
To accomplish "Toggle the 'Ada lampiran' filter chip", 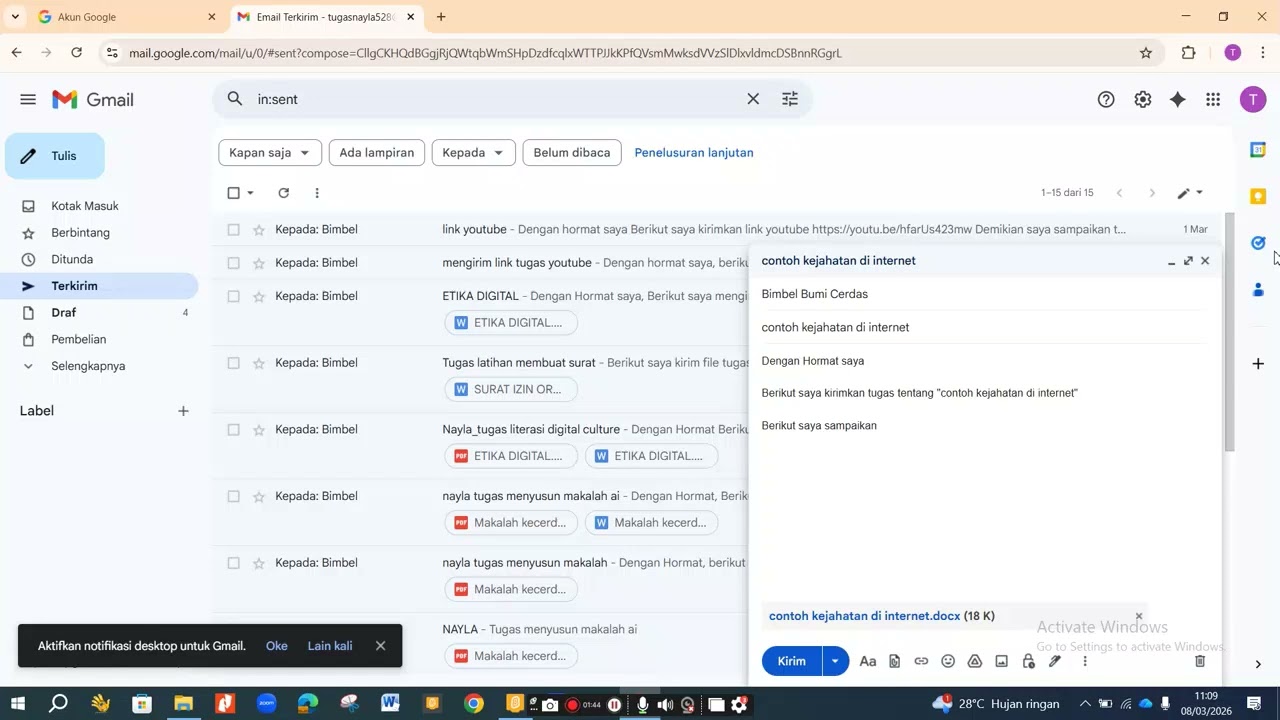I will [x=377, y=153].
